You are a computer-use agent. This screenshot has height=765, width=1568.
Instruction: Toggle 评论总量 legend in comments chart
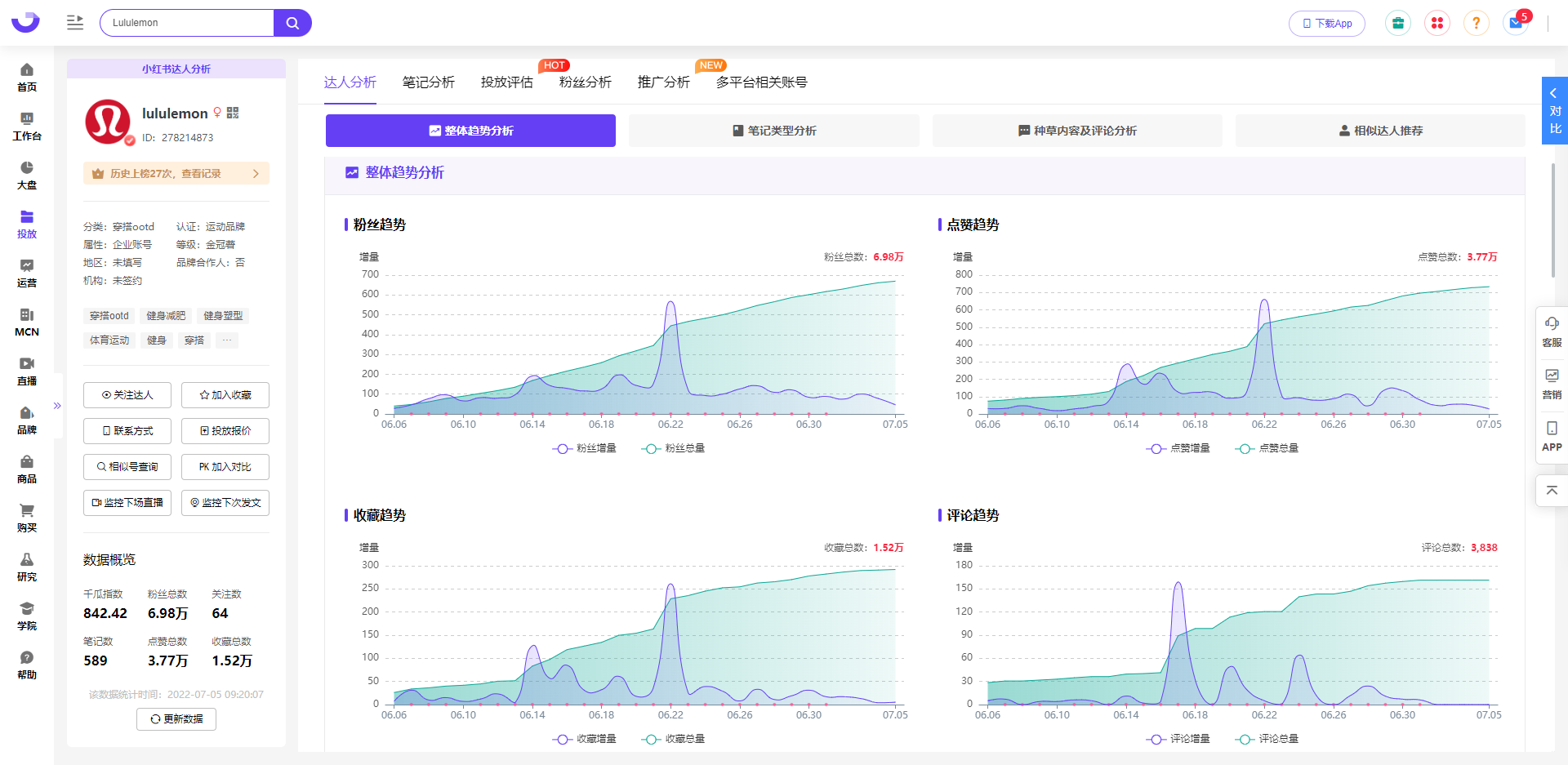click(x=1267, y=739)
